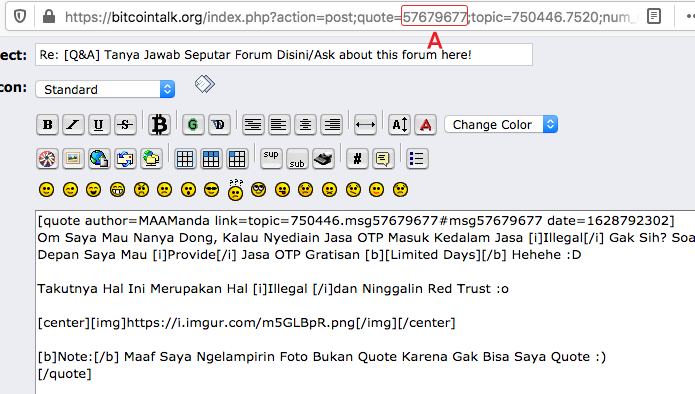Open the Standard message icon dropdown

coord(105,90)
